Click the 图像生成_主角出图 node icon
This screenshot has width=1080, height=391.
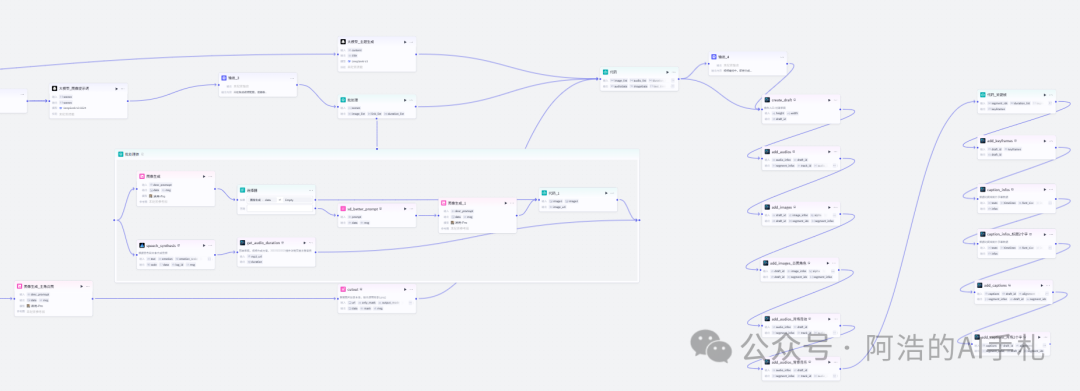pos(19,286)
